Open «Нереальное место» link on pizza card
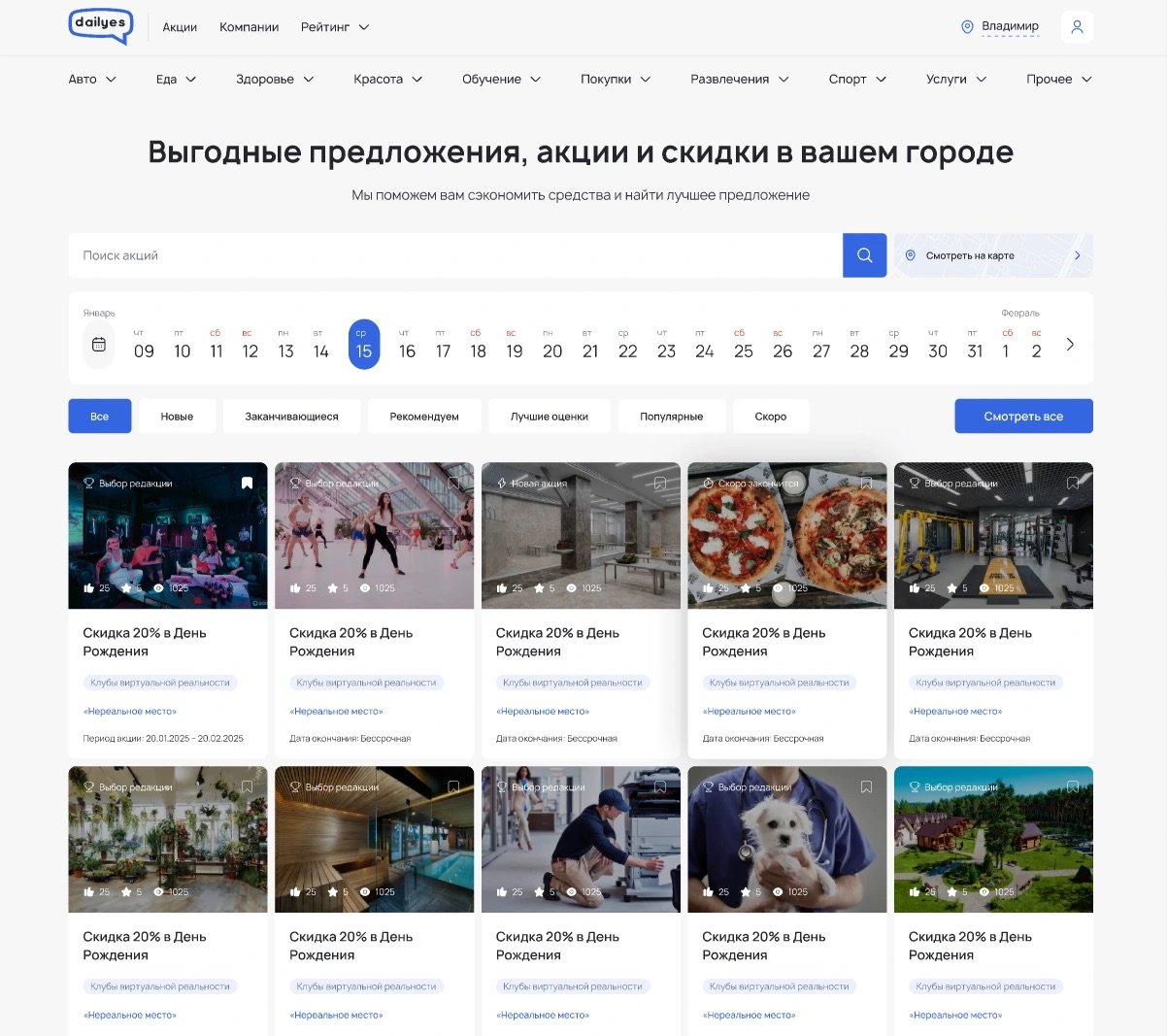The width and height of the screenshot is (1167, 1036). [x=750, y=712]
